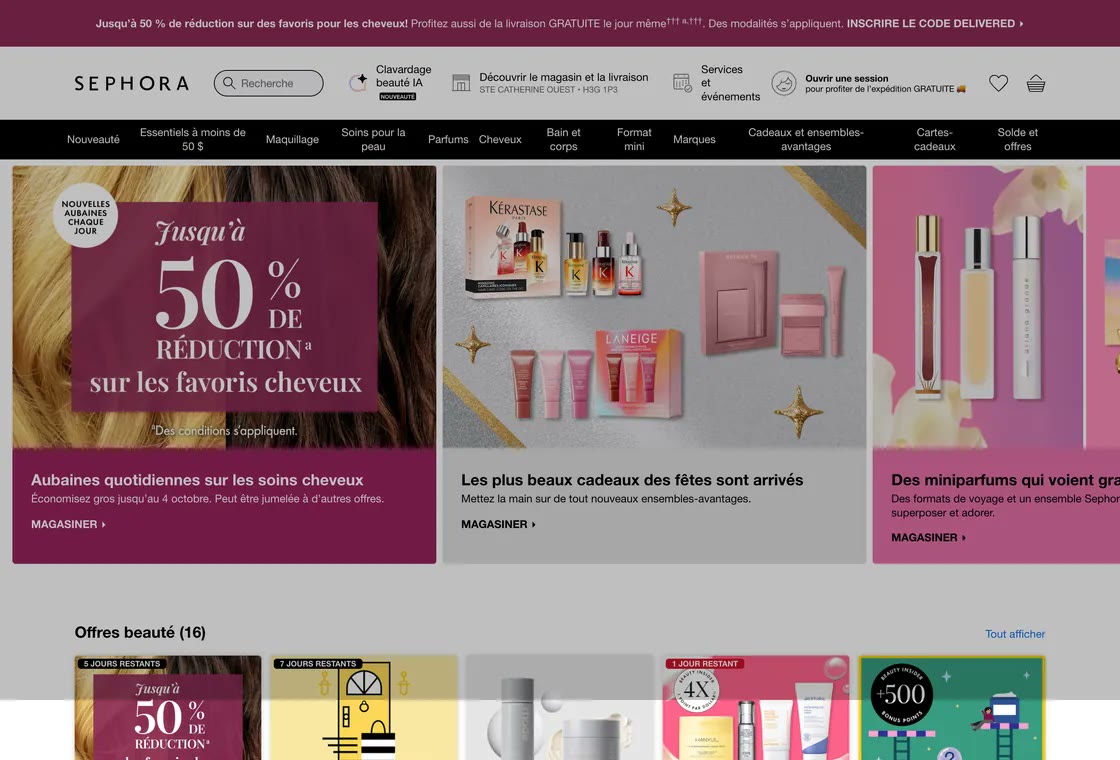Focus the Recherche search field
1120x760 pixels.
tap(269, 83)
